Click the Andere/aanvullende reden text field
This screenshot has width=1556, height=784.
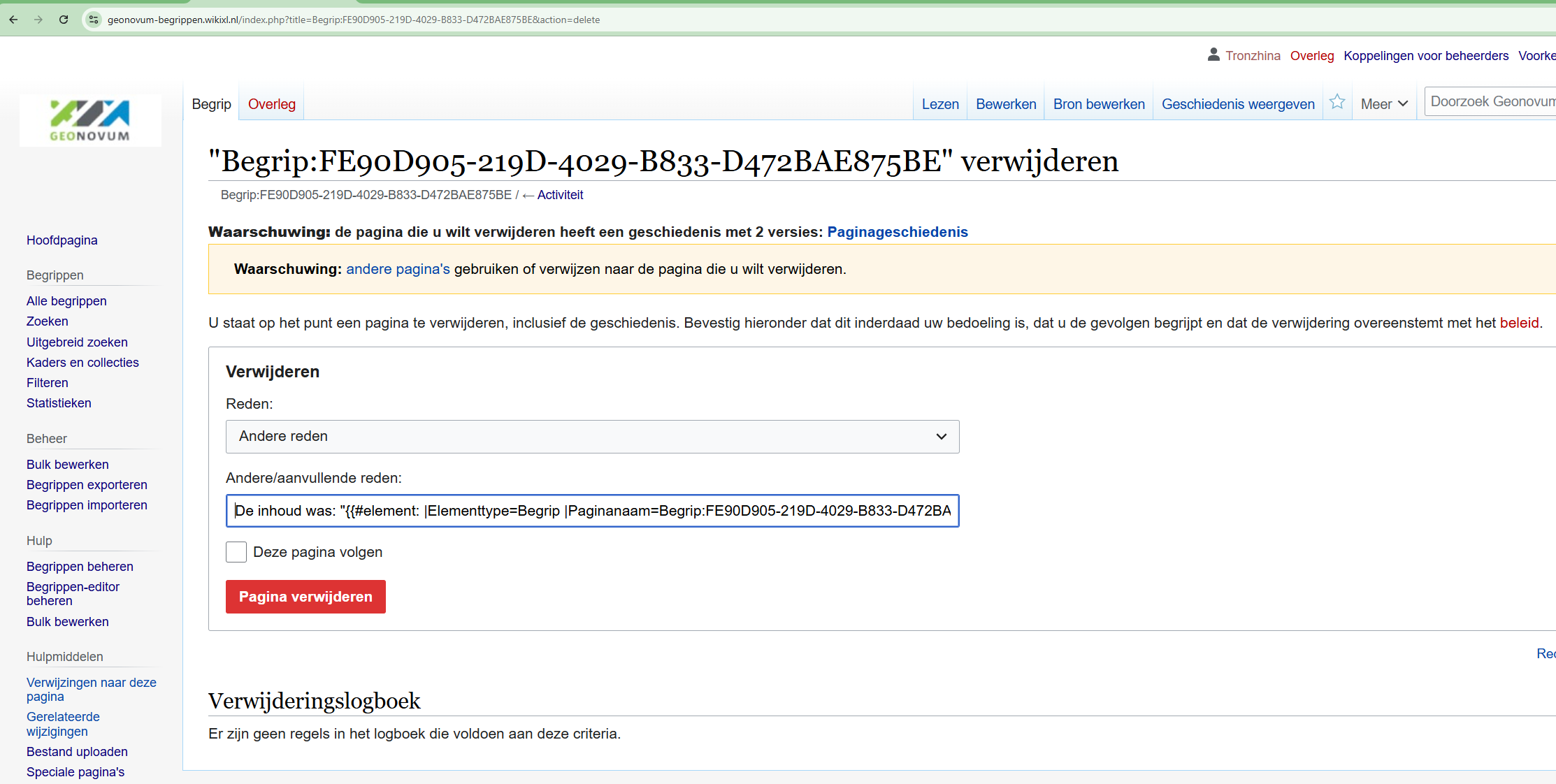592,511
